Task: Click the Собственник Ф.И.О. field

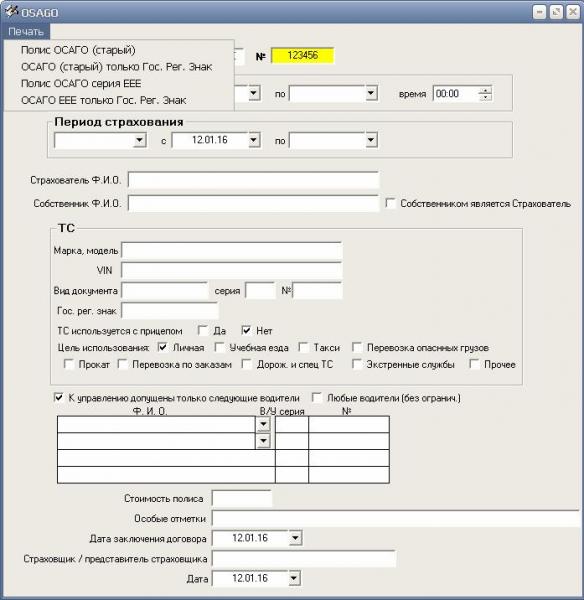Action: 253,203
